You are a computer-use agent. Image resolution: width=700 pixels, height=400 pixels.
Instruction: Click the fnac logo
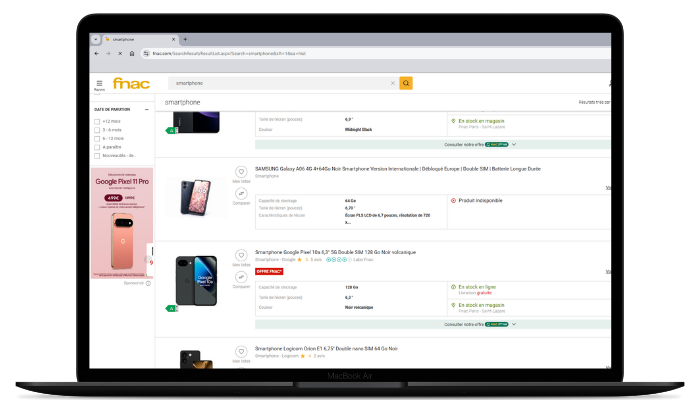[x=131, y=83]
